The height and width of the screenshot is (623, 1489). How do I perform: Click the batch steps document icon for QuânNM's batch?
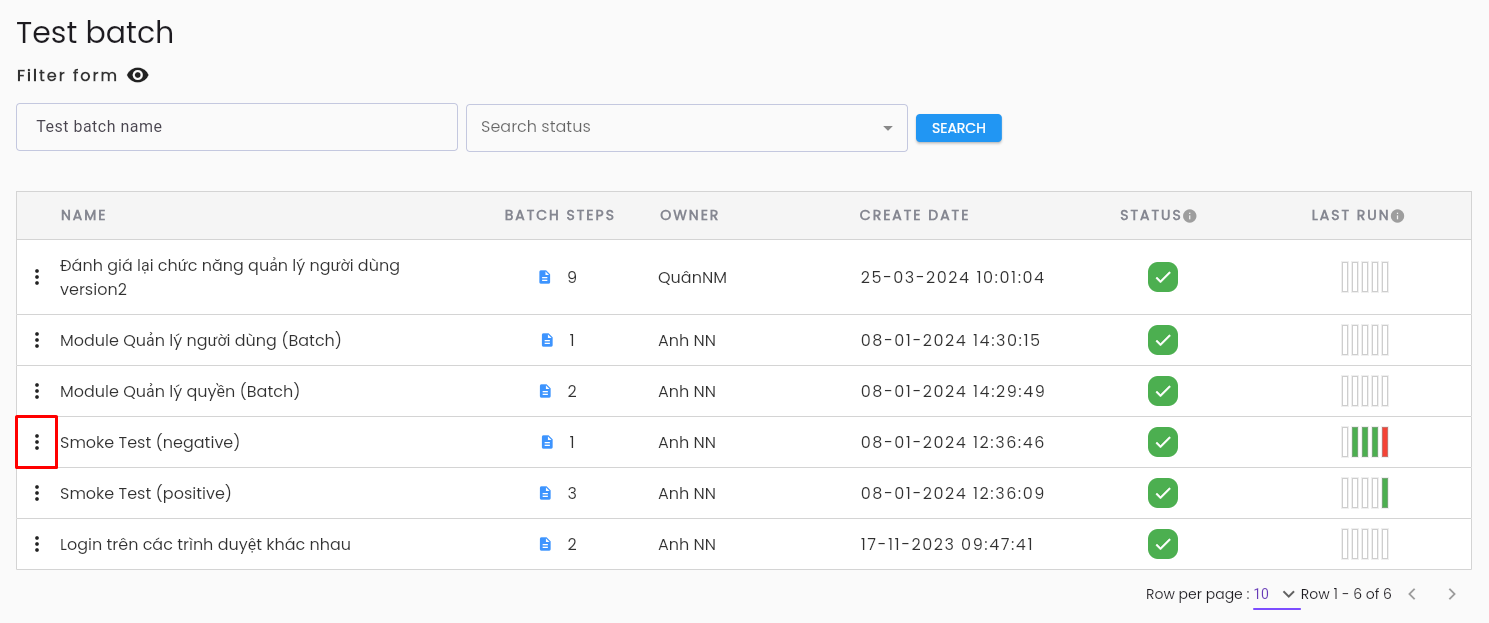point(545,277)
